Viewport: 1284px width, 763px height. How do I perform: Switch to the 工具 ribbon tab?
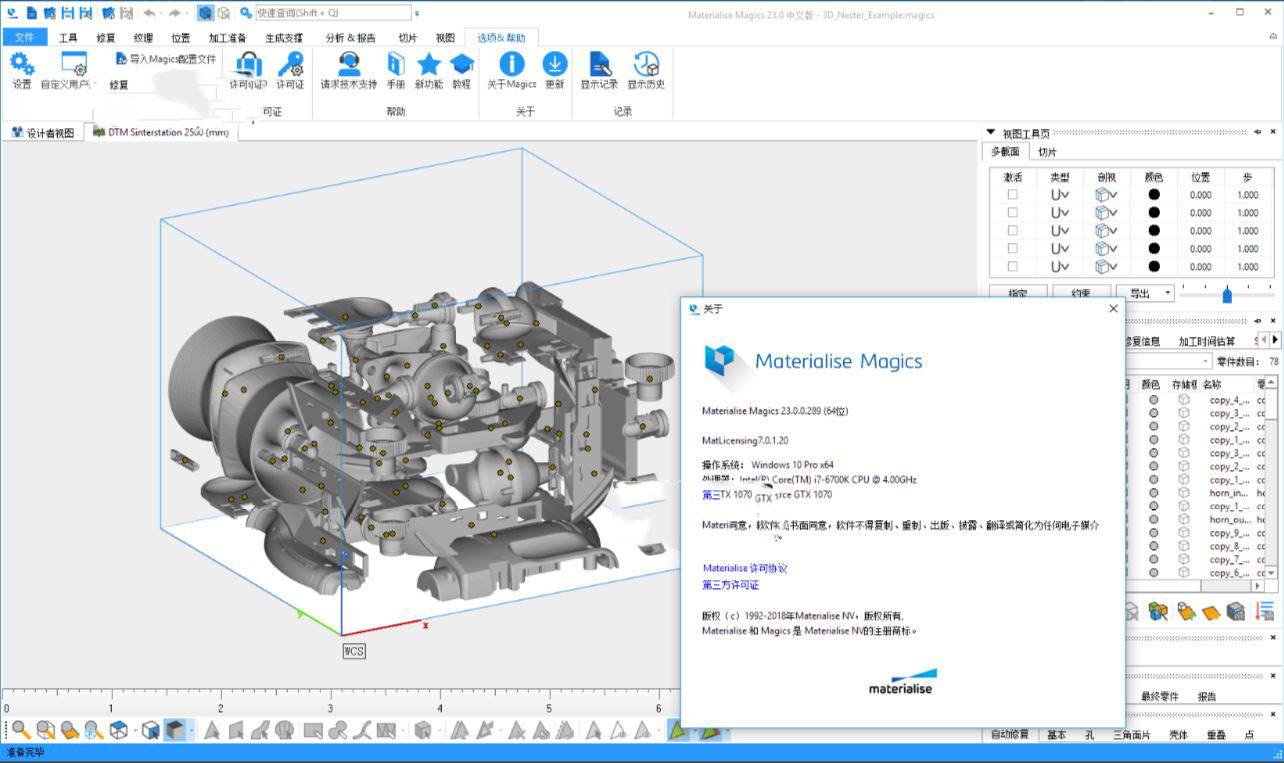[x=68, y=38]
